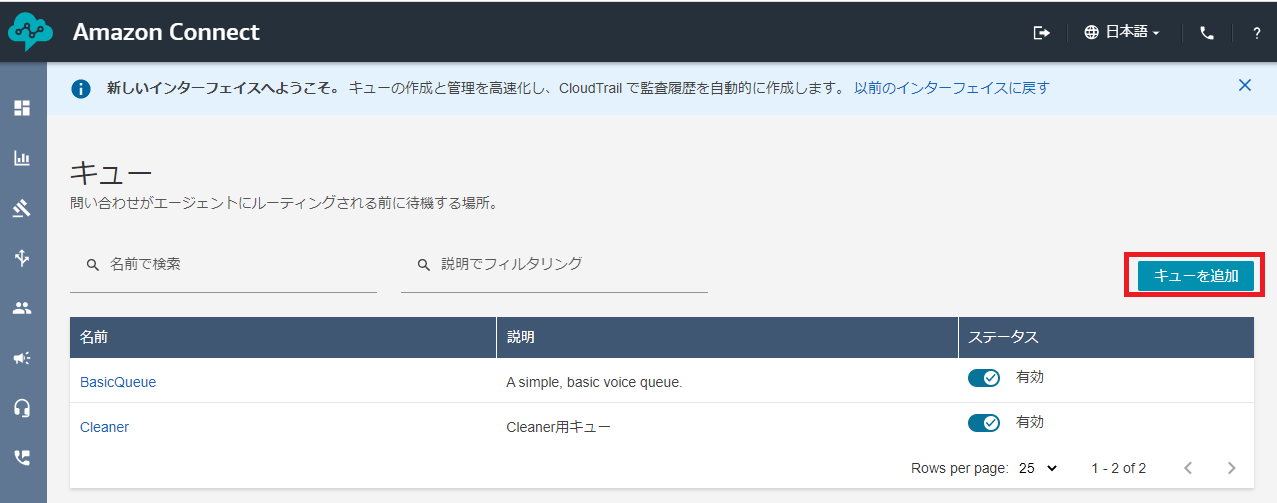
Task: Open the dashboard icon in sidebar
Action: click(x=22, y=108)
